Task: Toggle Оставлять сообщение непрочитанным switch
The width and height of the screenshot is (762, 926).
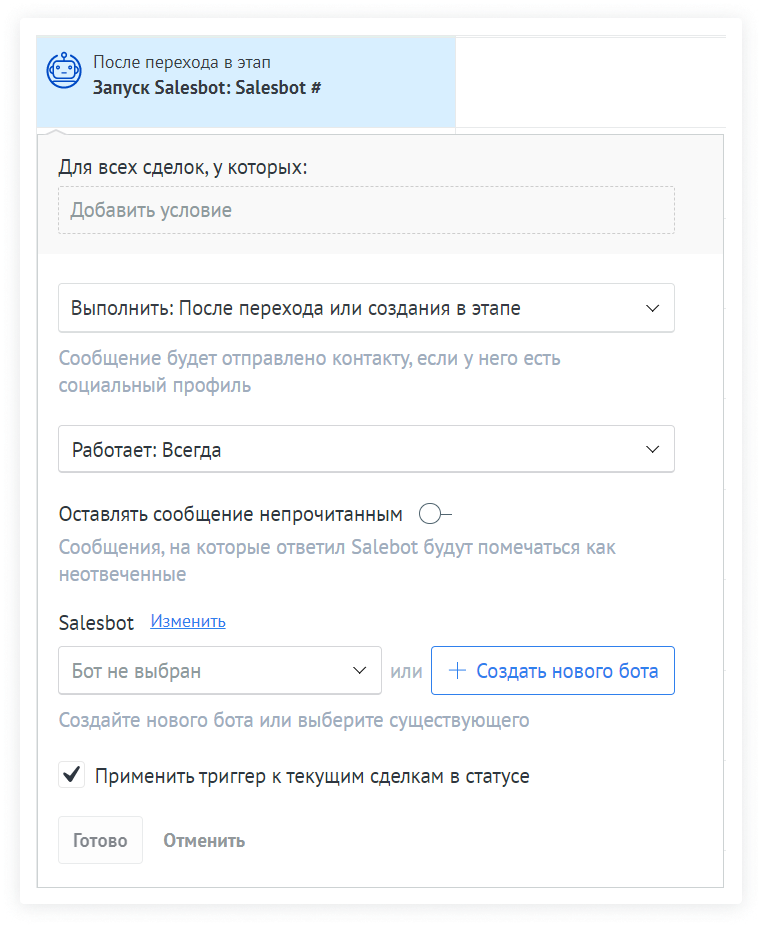Action: (435, 514)
